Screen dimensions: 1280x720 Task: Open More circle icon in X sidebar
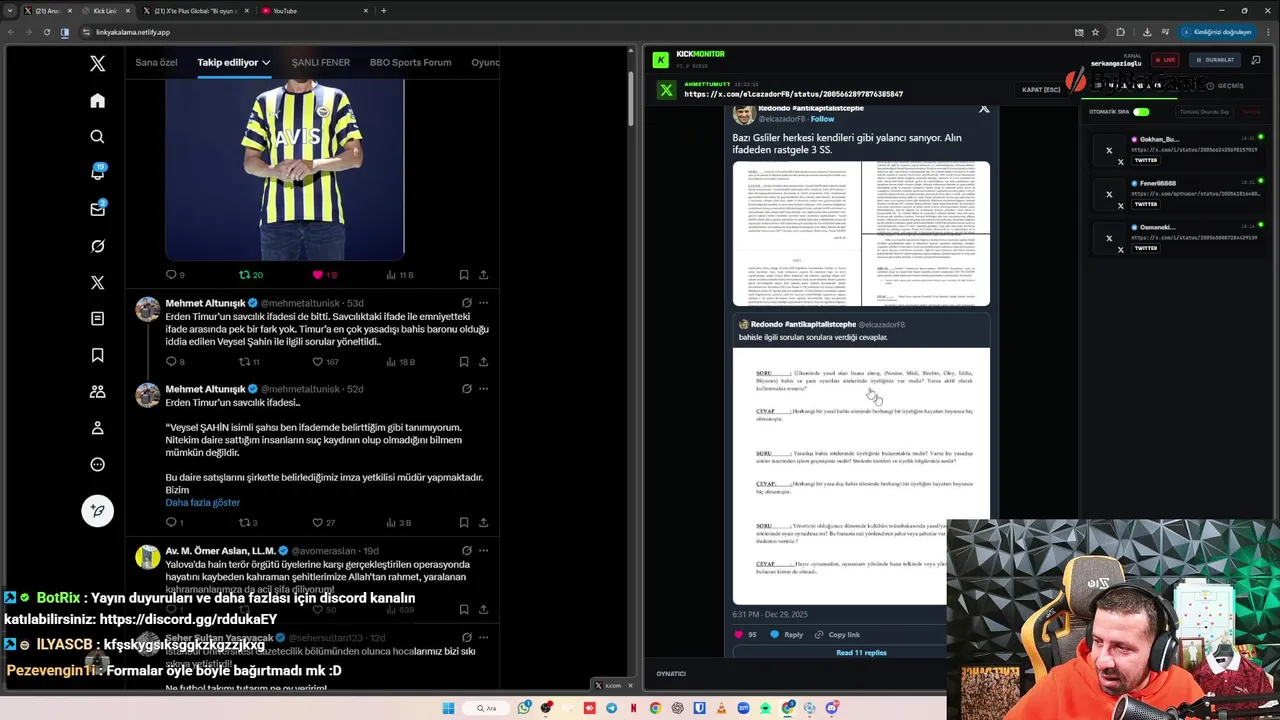[97, 464]
